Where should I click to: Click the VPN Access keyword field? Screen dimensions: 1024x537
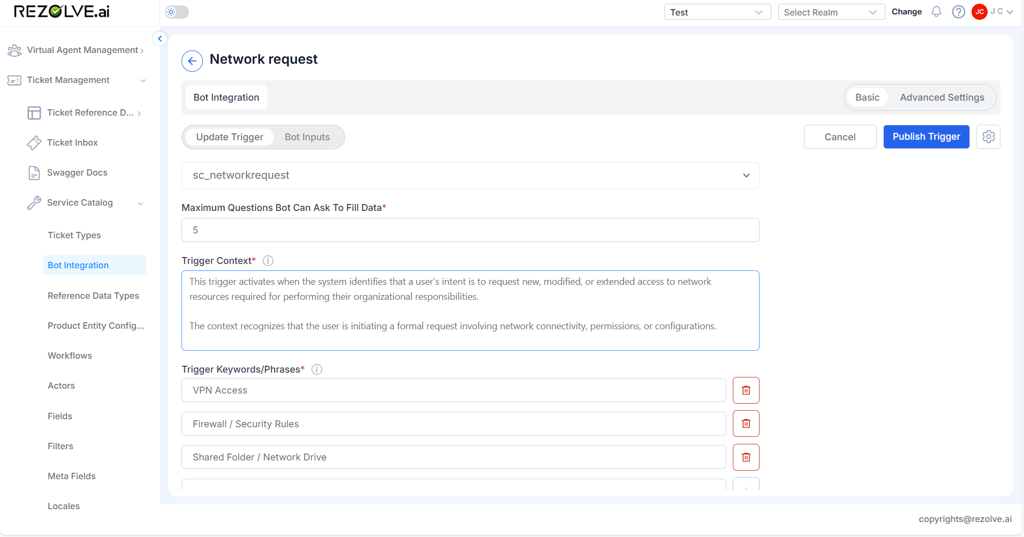tap(454, 391)
